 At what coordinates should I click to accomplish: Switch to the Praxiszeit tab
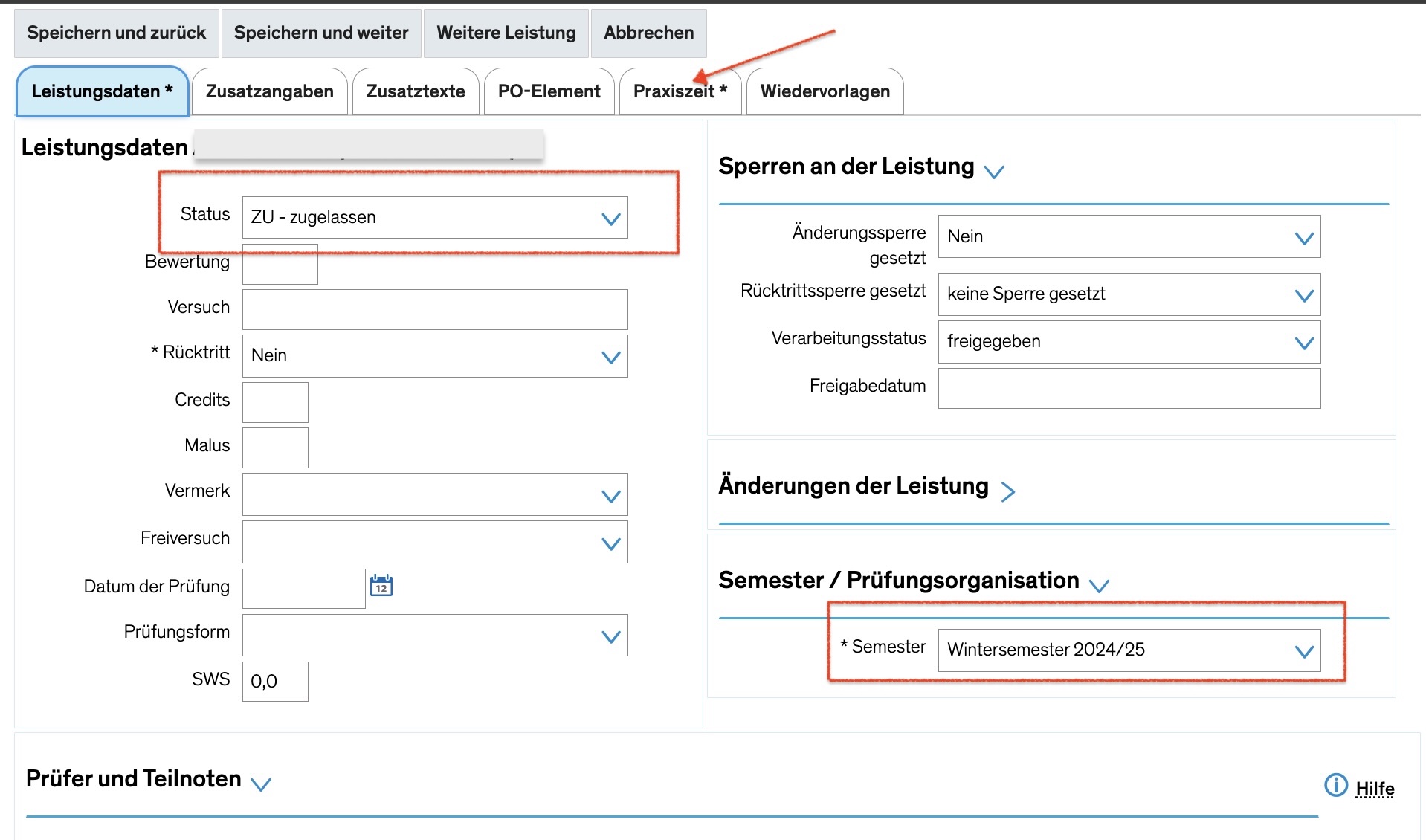680,91
